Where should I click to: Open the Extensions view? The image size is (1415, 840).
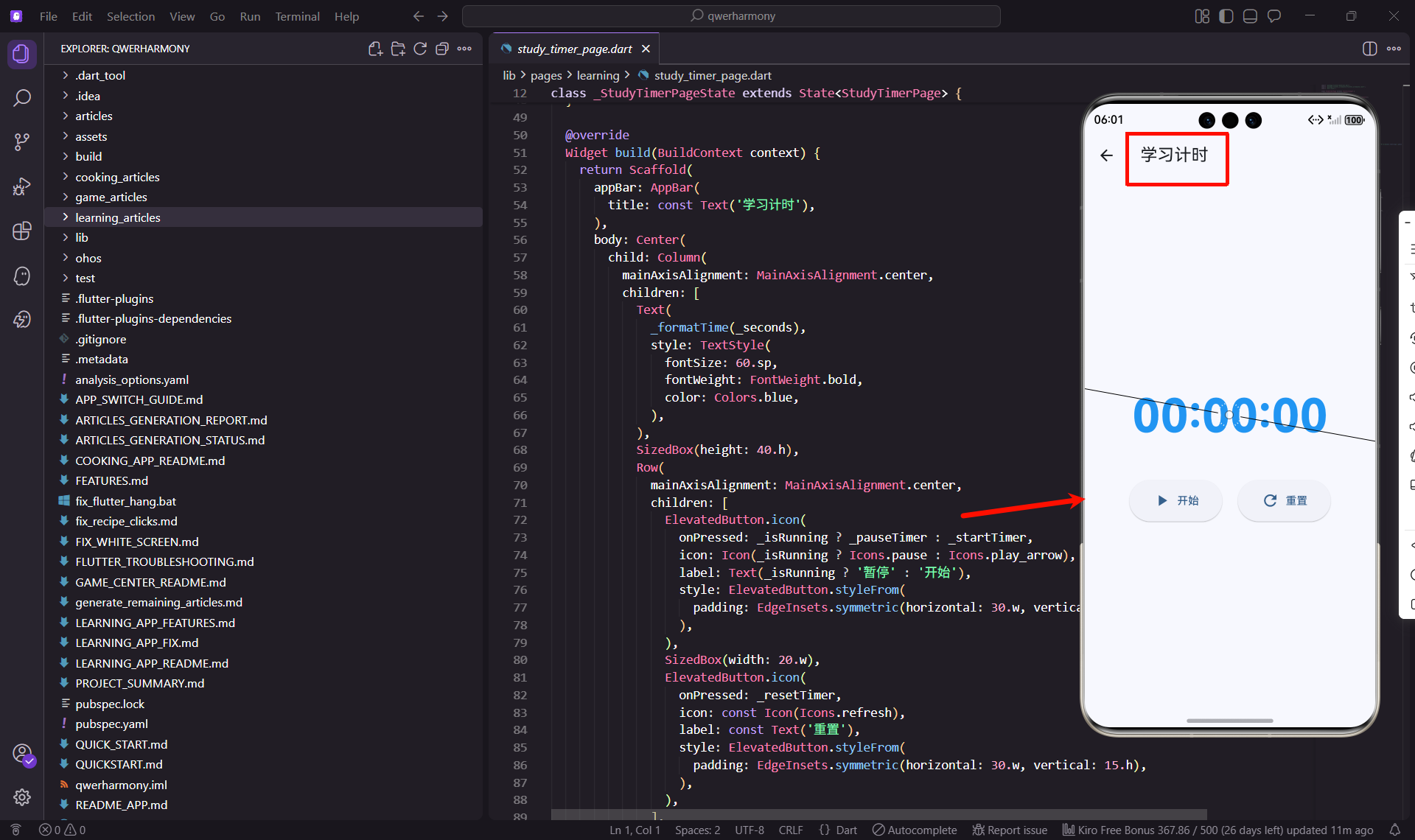coord(22,231)
